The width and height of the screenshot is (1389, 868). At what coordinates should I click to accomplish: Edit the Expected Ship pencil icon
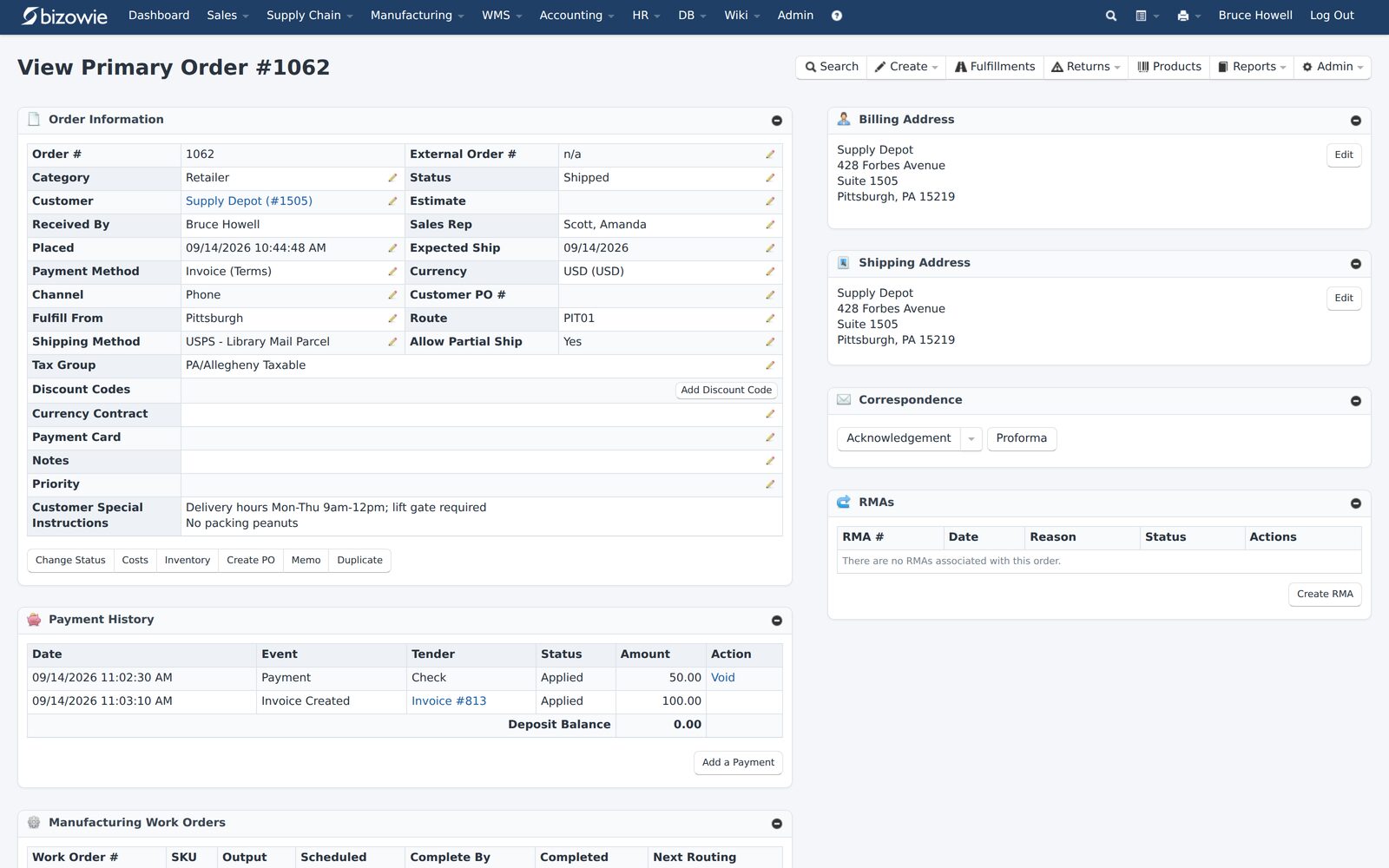pyautogui.click(x=770, y=248)
